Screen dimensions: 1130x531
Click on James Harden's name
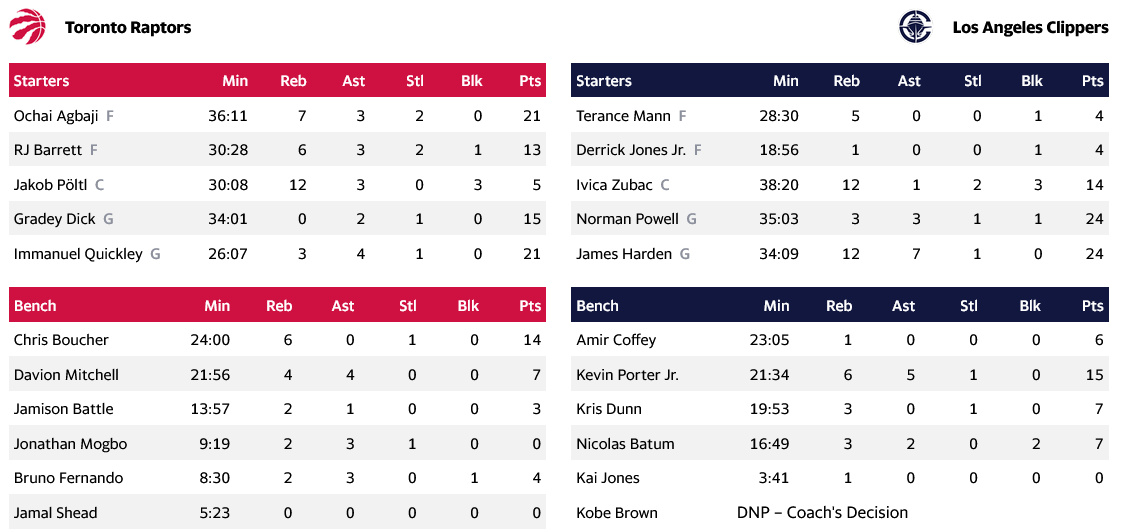(624, 254)
